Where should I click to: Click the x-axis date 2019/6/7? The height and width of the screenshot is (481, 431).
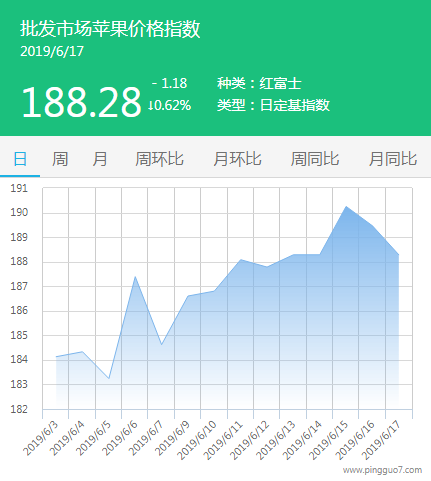[146, 438]
